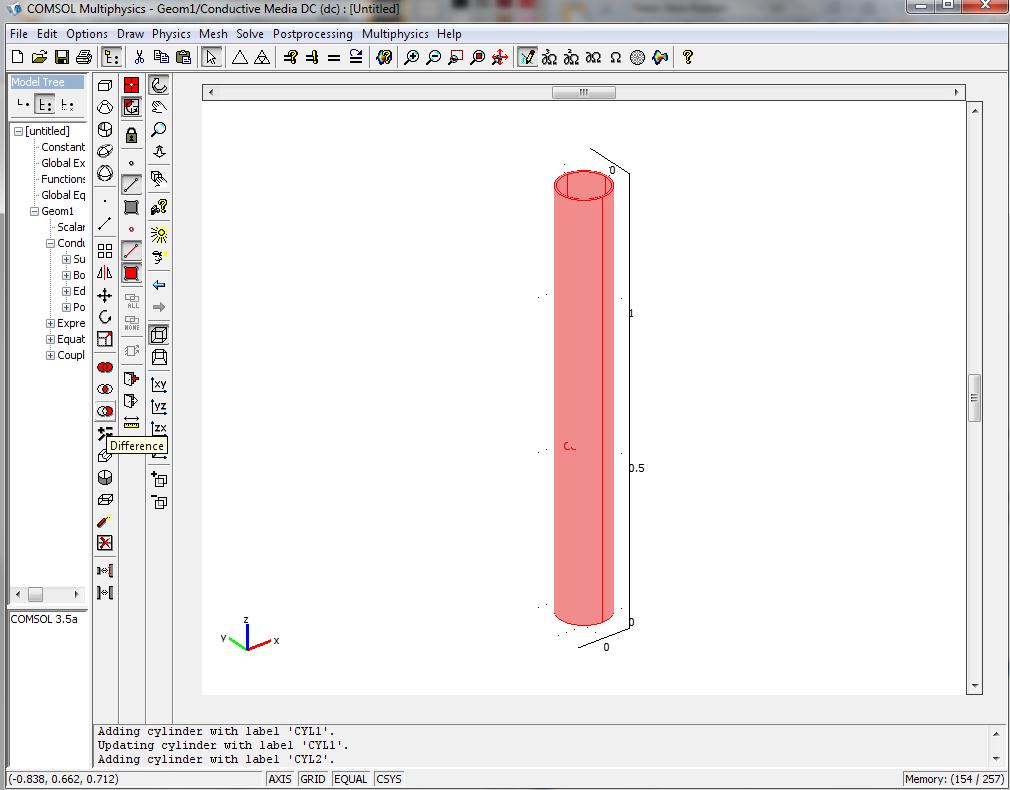This screenshot has width=1010, height=790.
Task: Click the Solve equals-sign icon
Action: tap(334, 57)
